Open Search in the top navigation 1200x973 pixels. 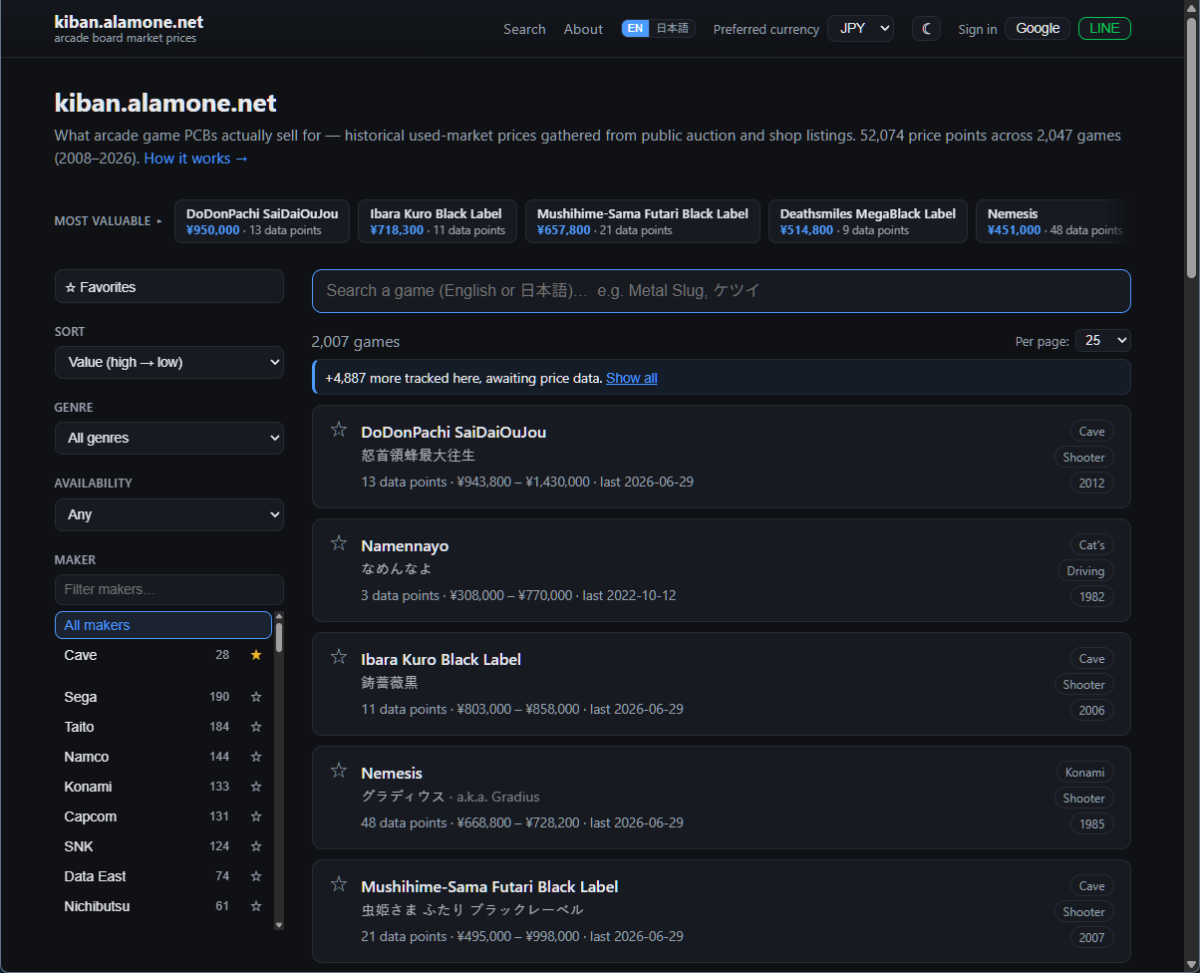pyautogui.click(x=524, y=29)
